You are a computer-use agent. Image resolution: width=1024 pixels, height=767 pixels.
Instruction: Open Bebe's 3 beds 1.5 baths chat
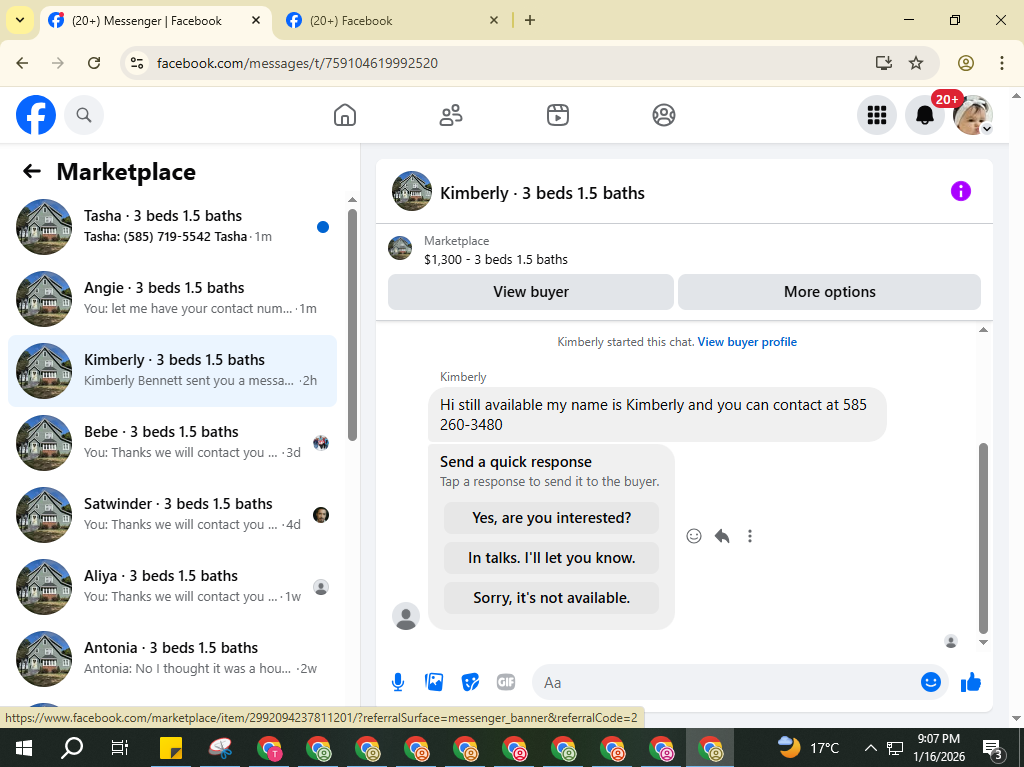tap(172, 443)
